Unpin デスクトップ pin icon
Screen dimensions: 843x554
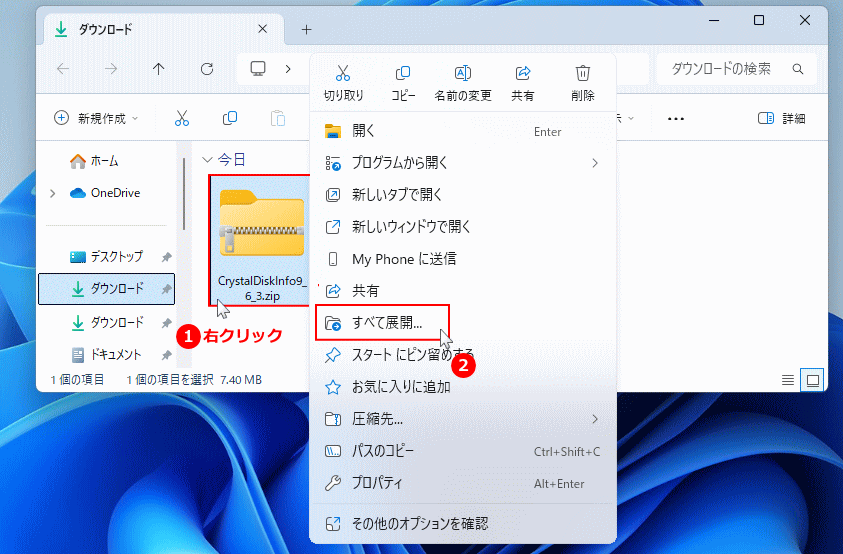click(x=166, y=257)
